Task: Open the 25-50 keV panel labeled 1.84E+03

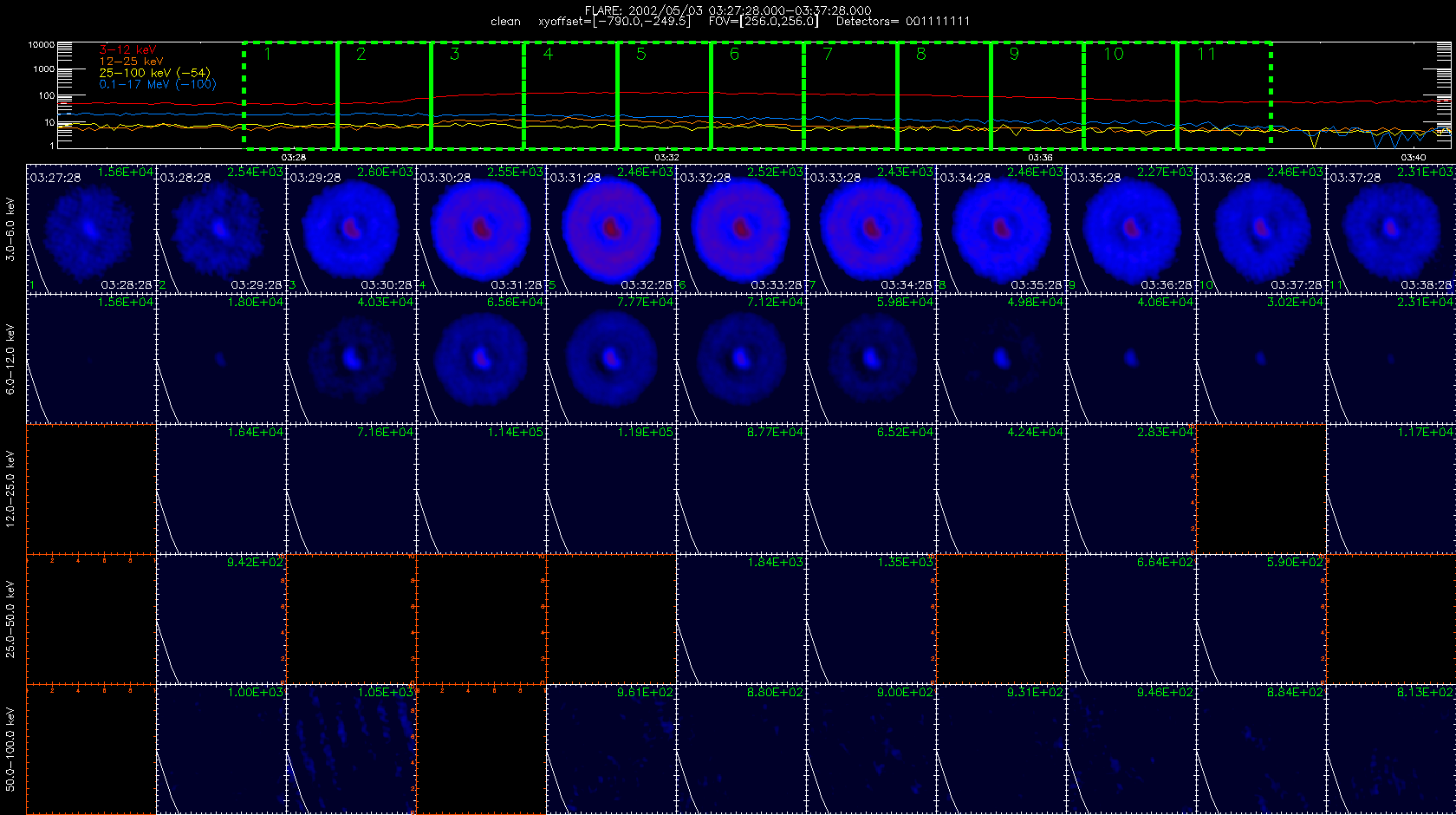Action: tap(742, 619)
